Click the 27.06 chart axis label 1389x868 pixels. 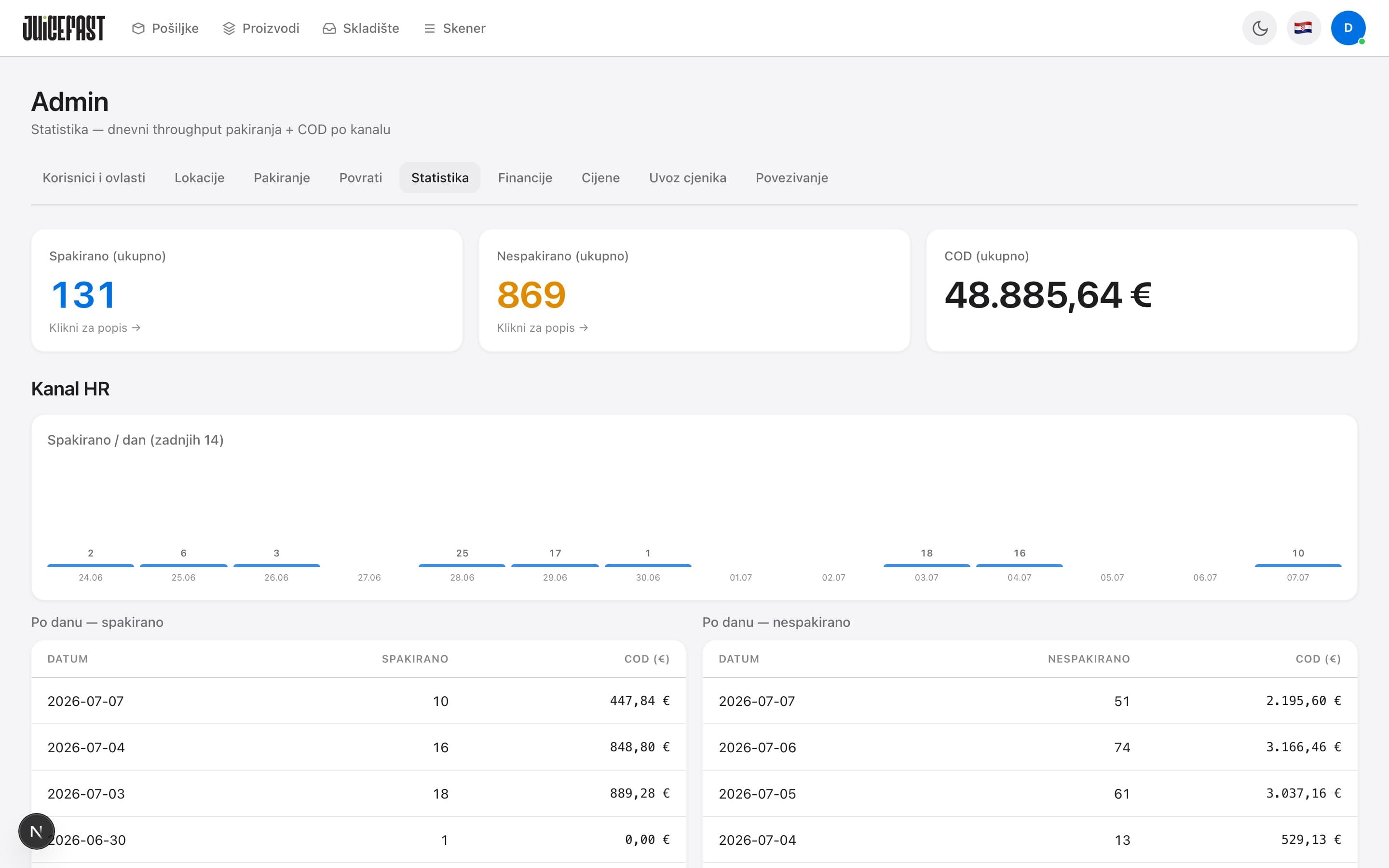point(369,578)
